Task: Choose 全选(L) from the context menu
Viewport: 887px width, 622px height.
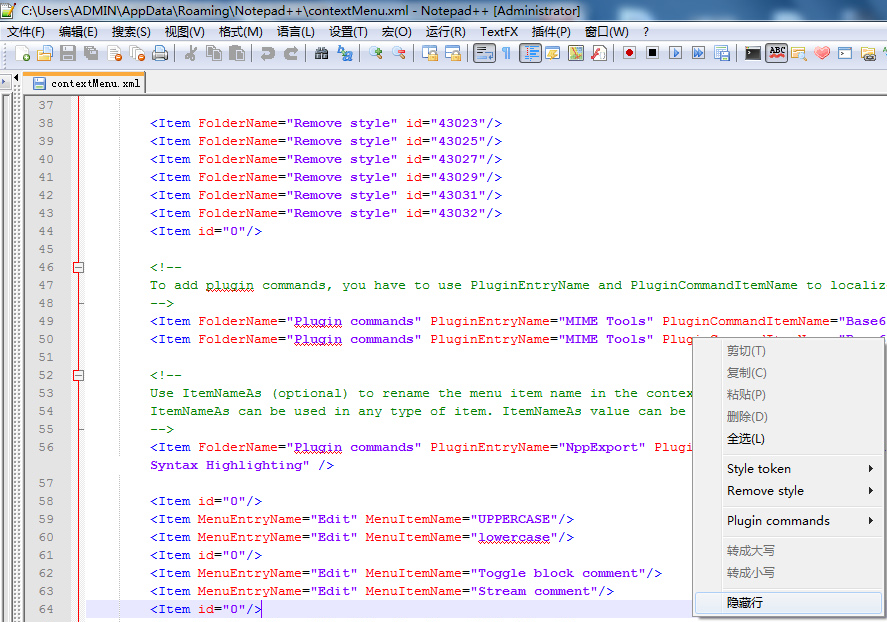Action: point(746,439)
